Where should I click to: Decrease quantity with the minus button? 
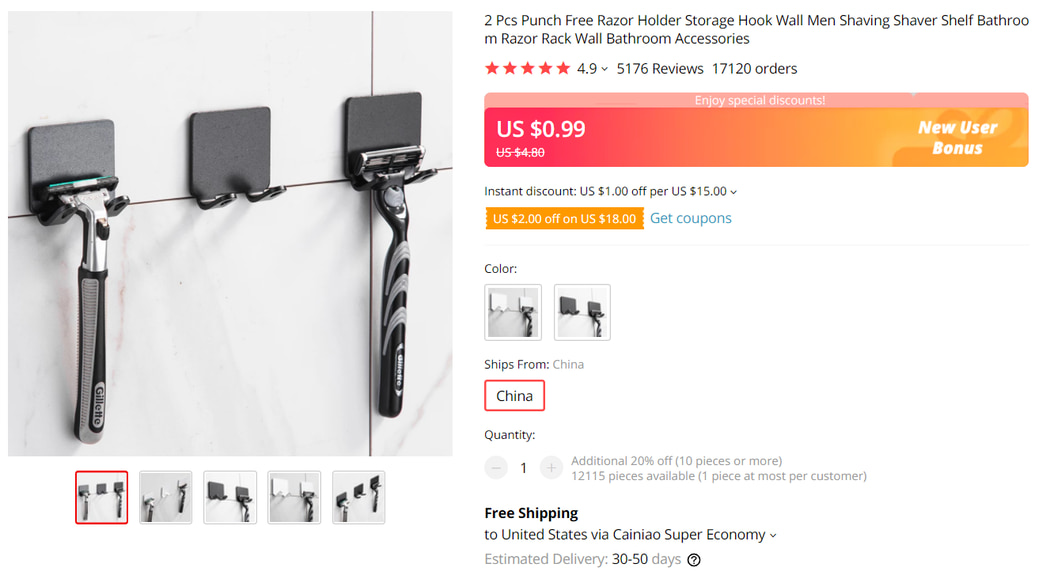pyautogui.click(x=496, y=468)
